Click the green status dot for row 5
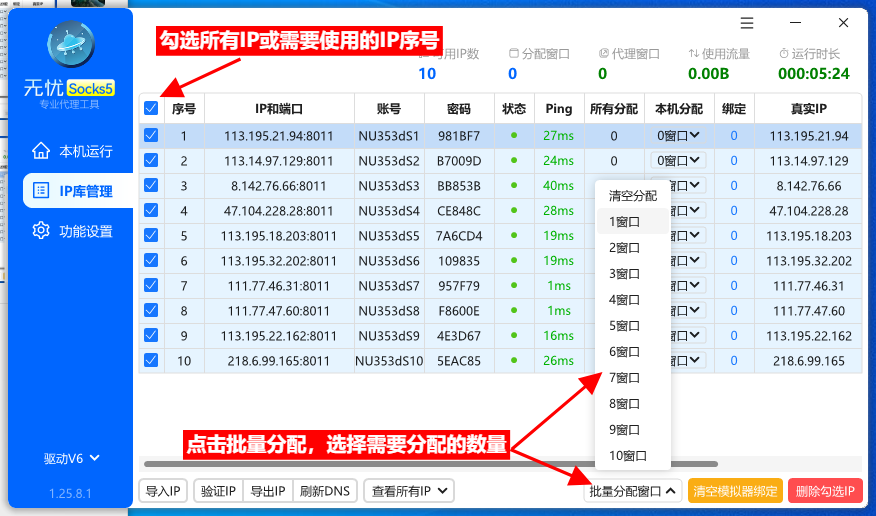This screenshot has width=876, height=516. 514,235
